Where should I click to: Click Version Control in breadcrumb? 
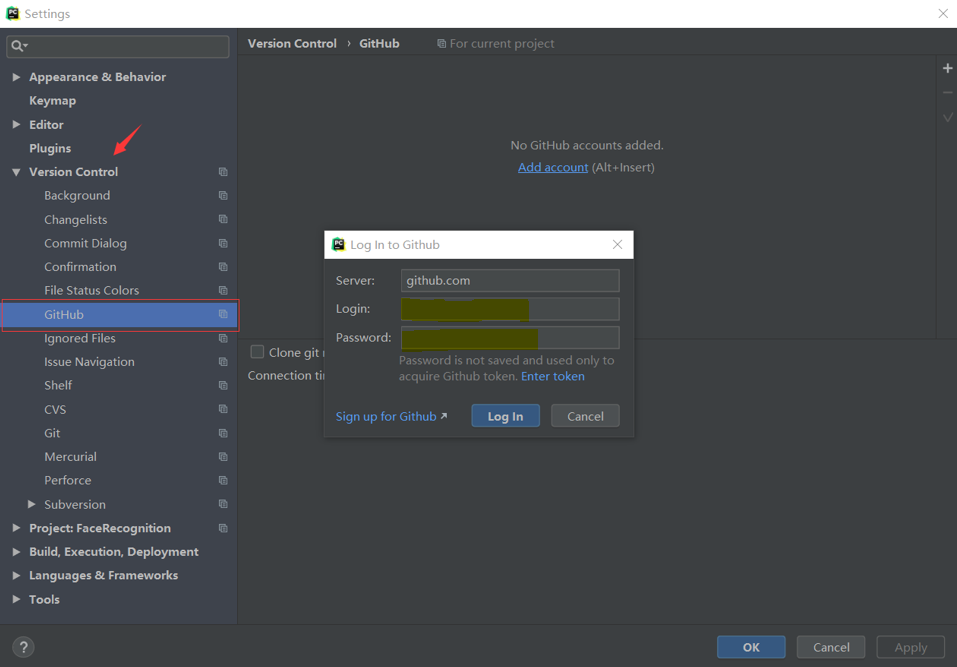coord(292,43)
